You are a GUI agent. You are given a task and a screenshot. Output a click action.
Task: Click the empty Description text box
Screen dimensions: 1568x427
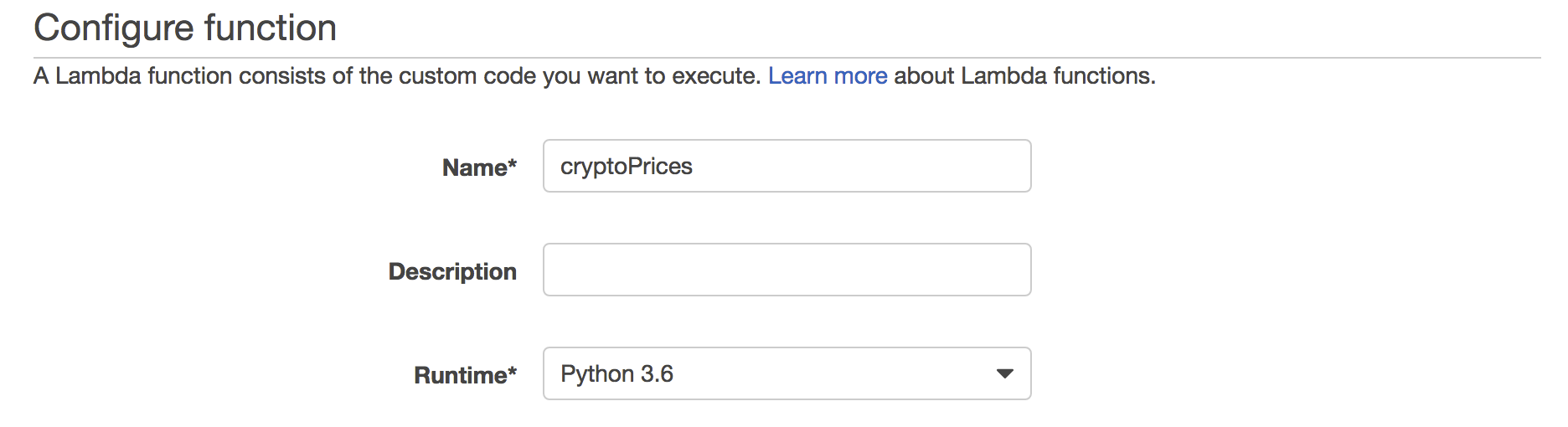point(787,270)
